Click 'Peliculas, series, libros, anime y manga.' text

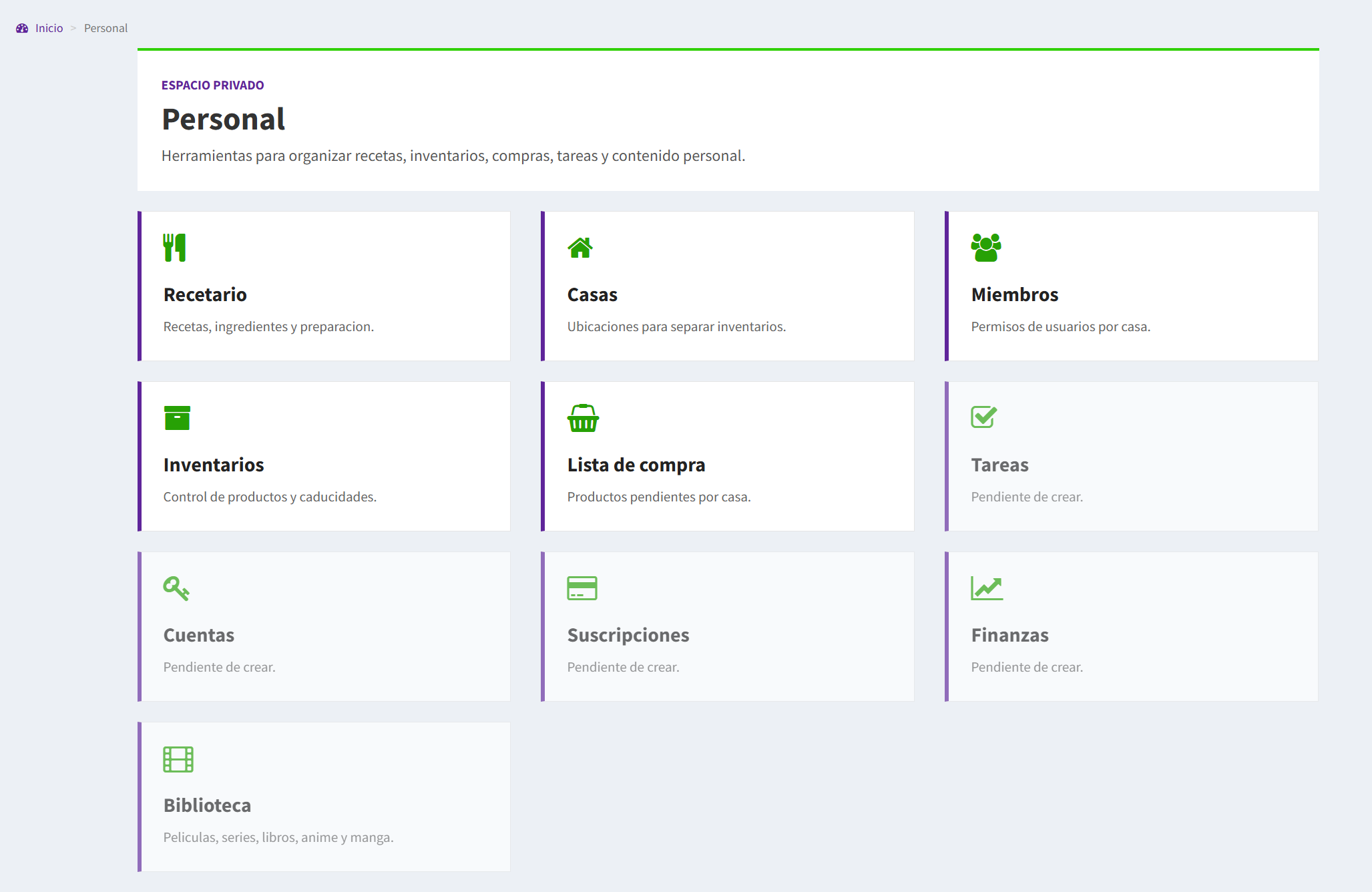coord(278,837)
